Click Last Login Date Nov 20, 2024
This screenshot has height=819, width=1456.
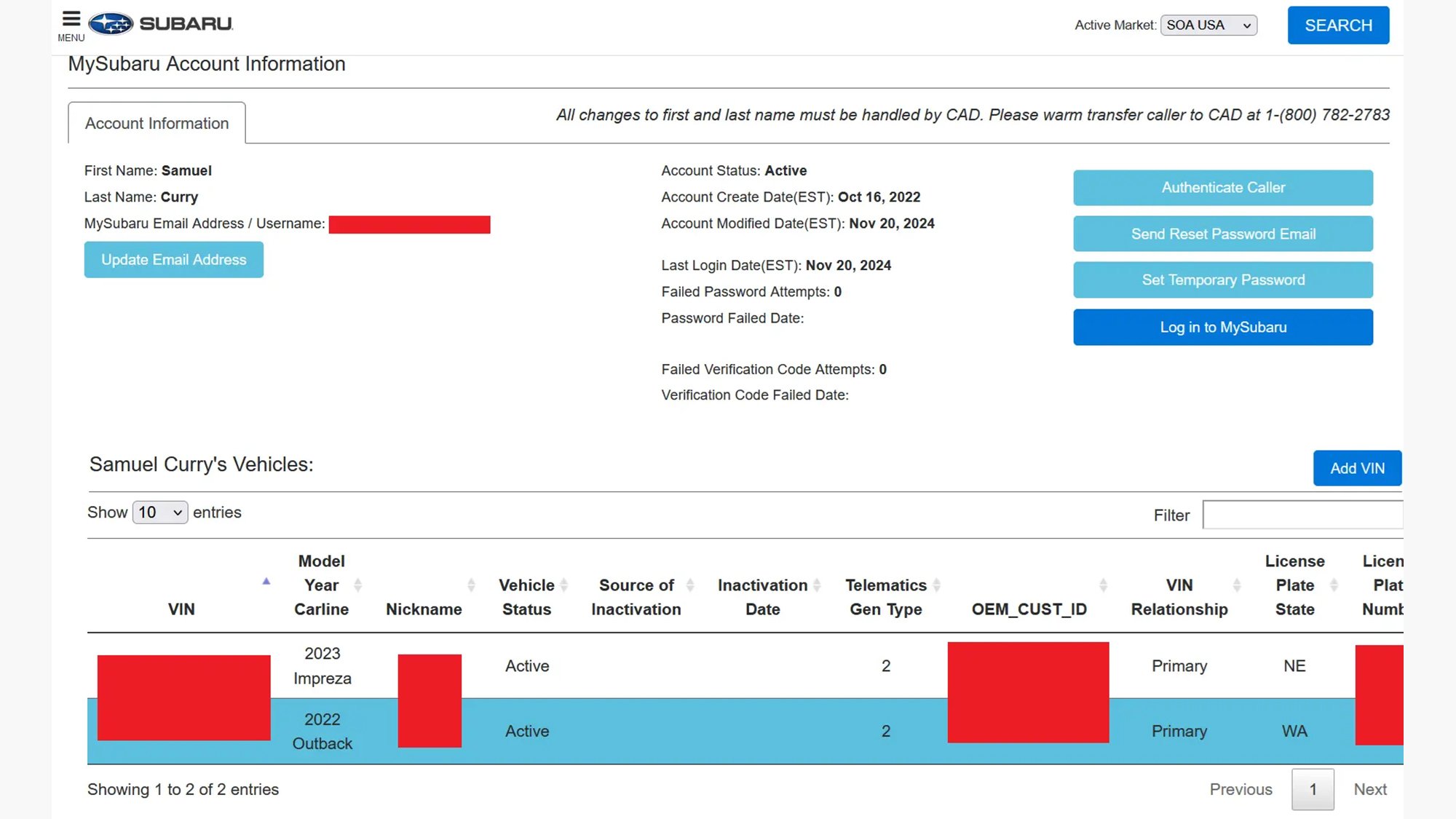776,266
